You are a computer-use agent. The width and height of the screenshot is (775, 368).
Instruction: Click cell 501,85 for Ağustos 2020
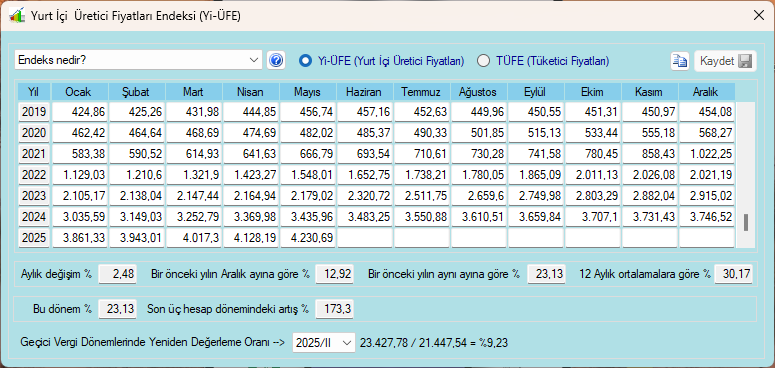478,133
